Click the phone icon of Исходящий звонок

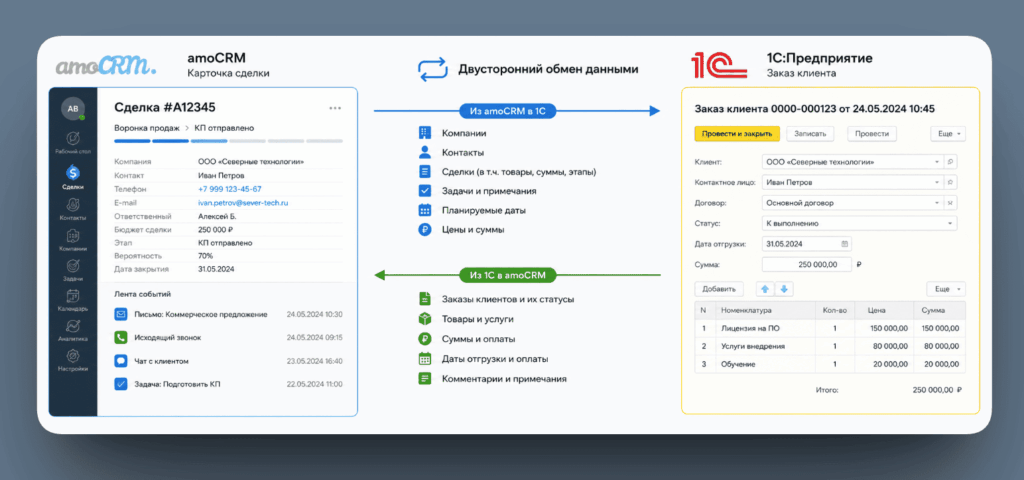121,338
